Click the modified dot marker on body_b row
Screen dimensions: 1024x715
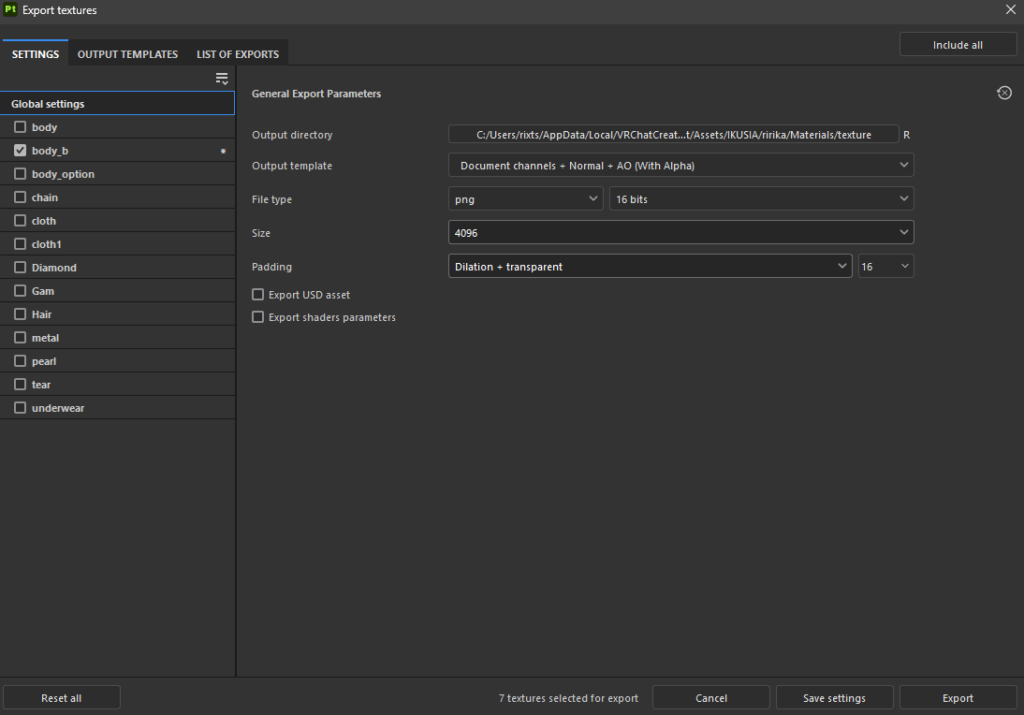click(223, 151)
